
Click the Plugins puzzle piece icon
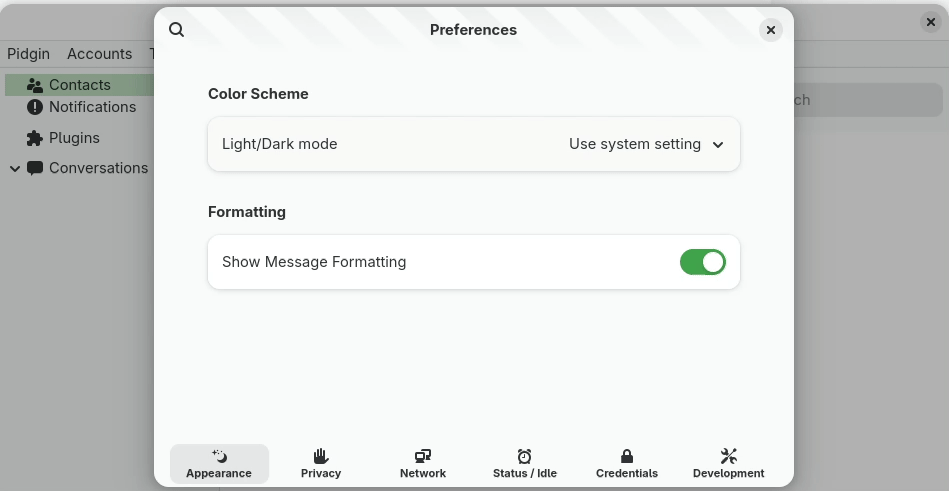[x=35, y=138]
